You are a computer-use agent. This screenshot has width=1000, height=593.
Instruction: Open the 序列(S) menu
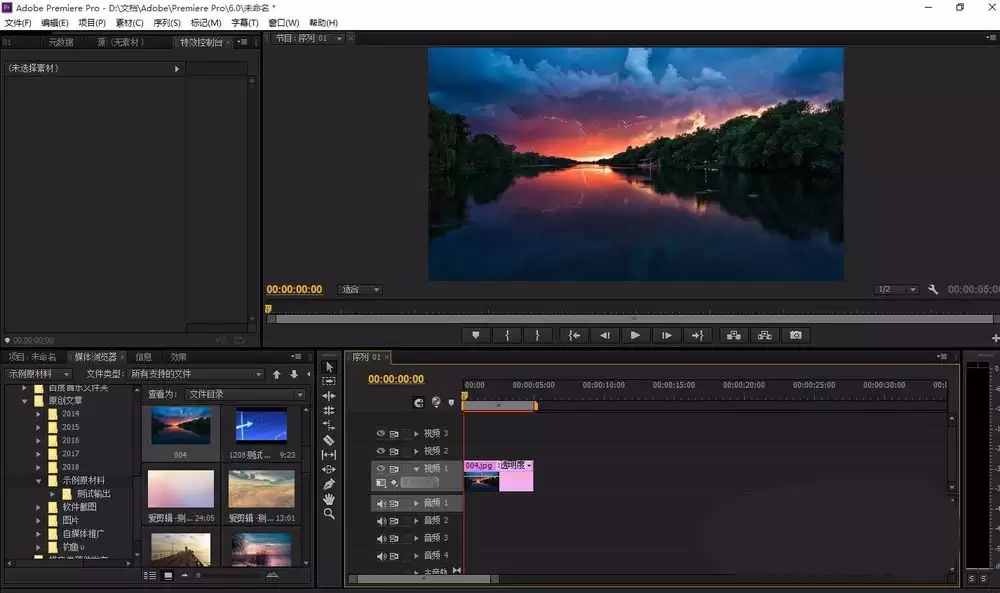(x=167, y=23)
